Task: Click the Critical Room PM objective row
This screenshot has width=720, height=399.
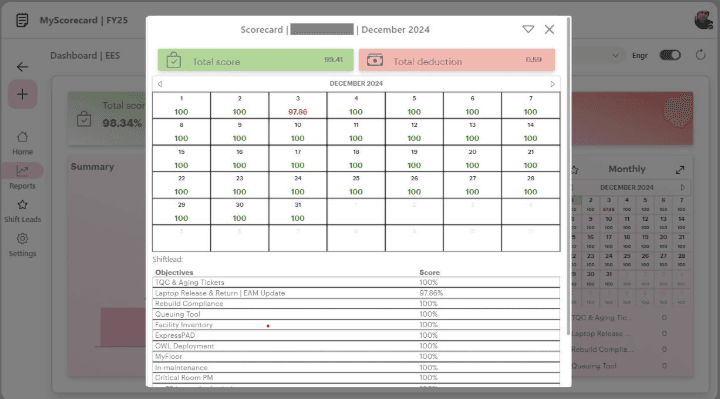Action: click(356, 377)
